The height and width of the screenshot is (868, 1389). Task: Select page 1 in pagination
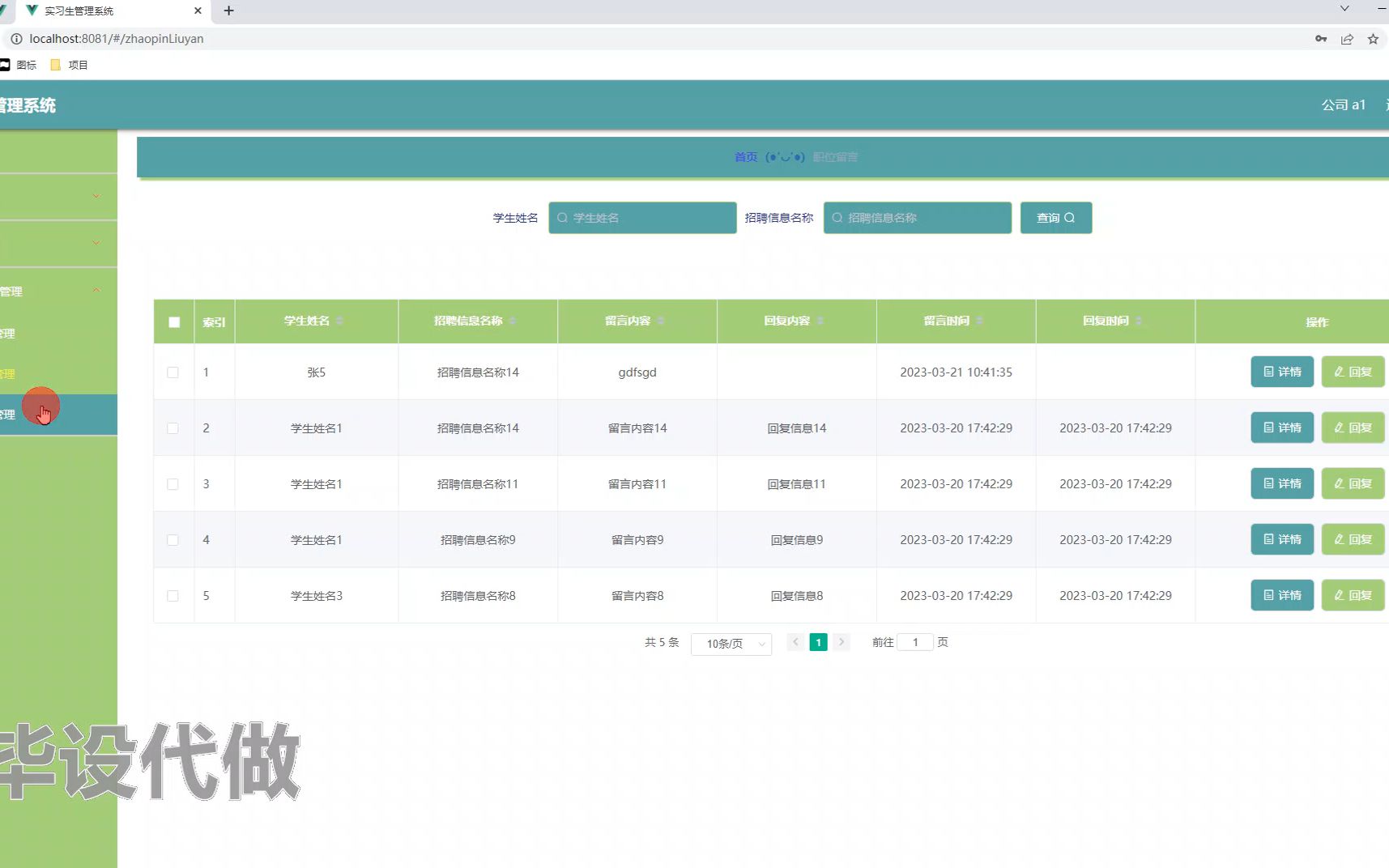click(818, 642)
